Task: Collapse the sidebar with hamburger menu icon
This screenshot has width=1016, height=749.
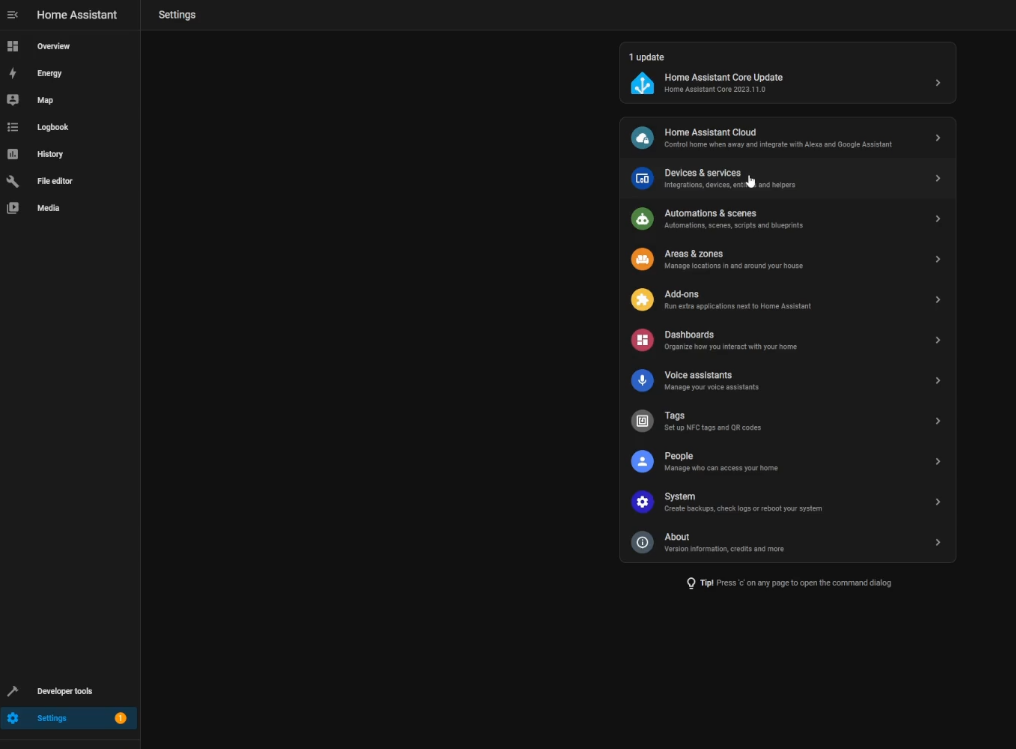Action: [12, 15]
